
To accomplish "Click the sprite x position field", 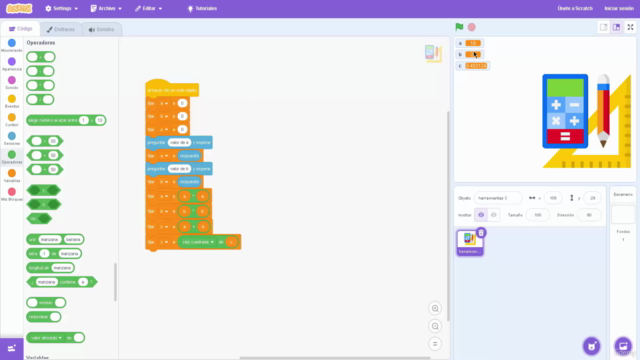I will click(553, 198).
